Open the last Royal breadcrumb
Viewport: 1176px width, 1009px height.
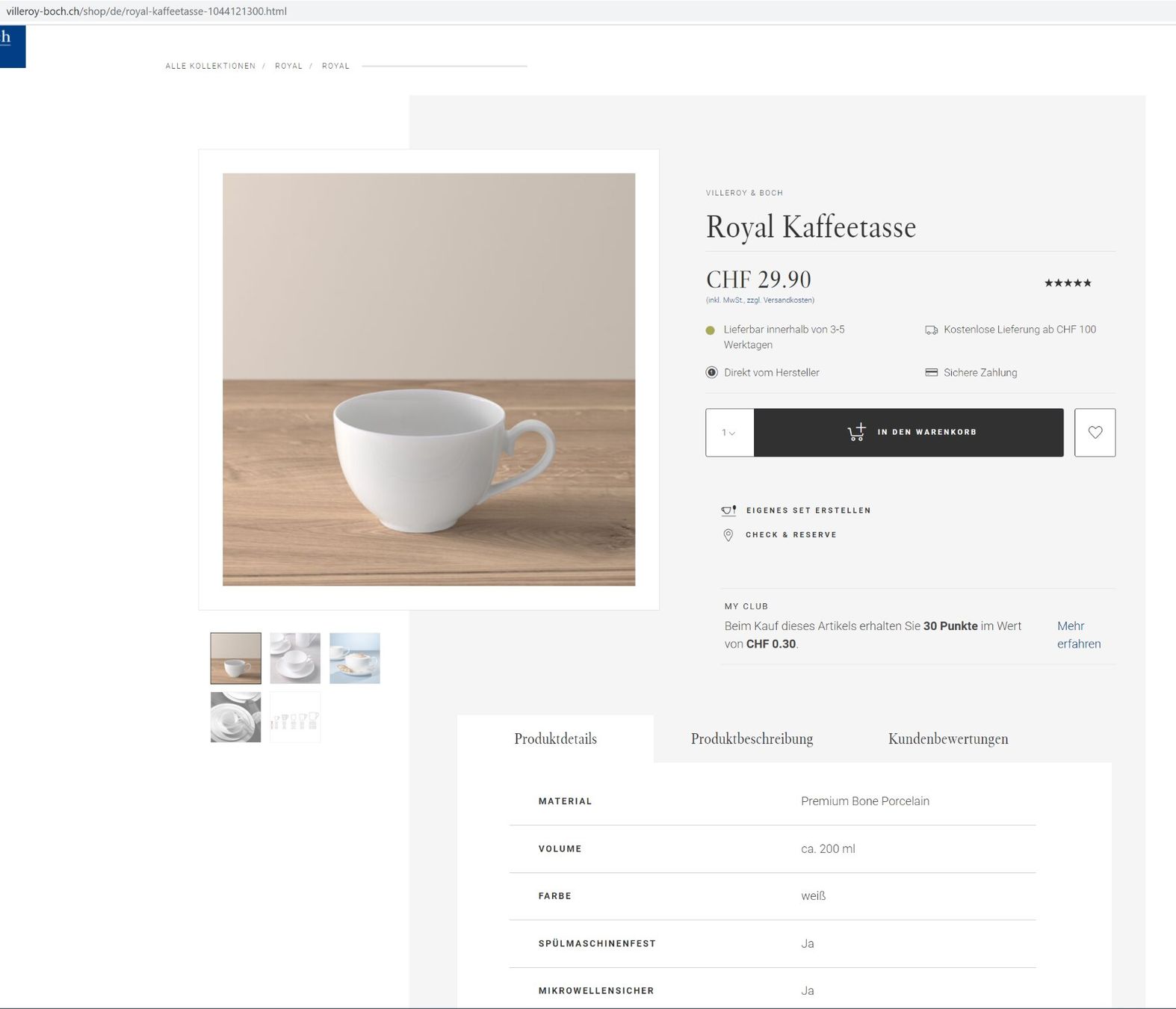(x=335, y=66)
